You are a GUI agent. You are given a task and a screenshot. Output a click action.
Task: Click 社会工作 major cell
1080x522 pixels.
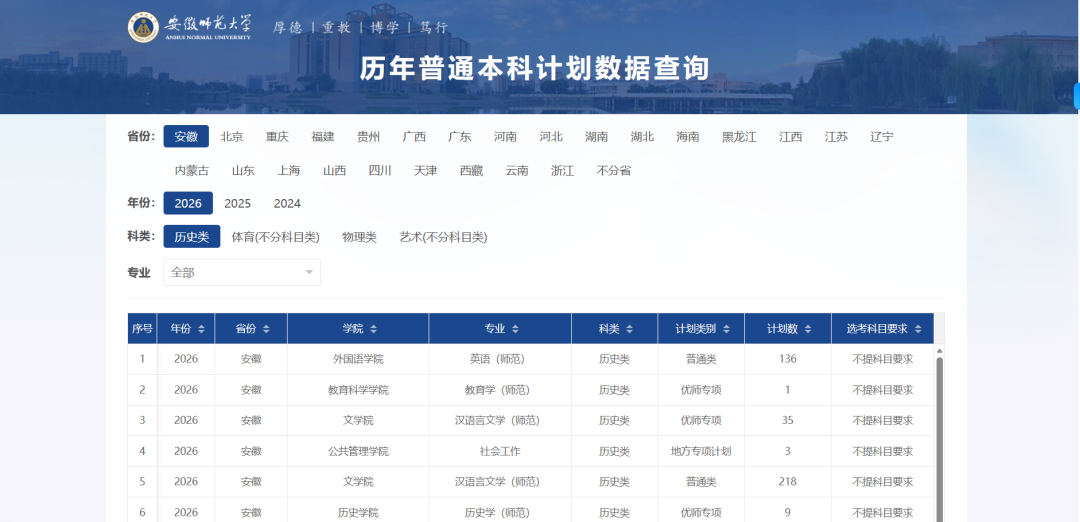pos(500,451)
